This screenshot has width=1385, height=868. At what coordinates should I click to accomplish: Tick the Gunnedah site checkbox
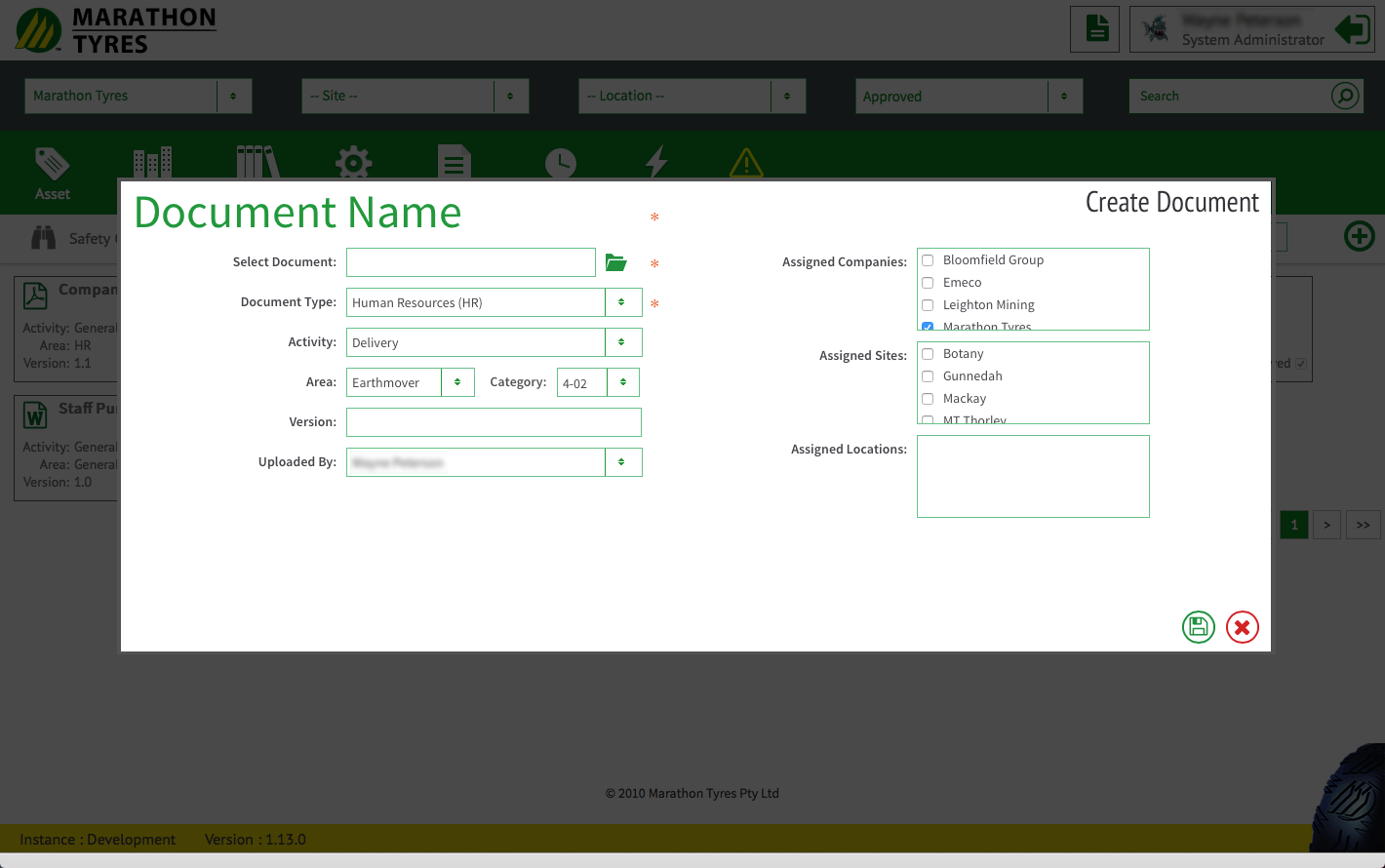pos(928,376)
